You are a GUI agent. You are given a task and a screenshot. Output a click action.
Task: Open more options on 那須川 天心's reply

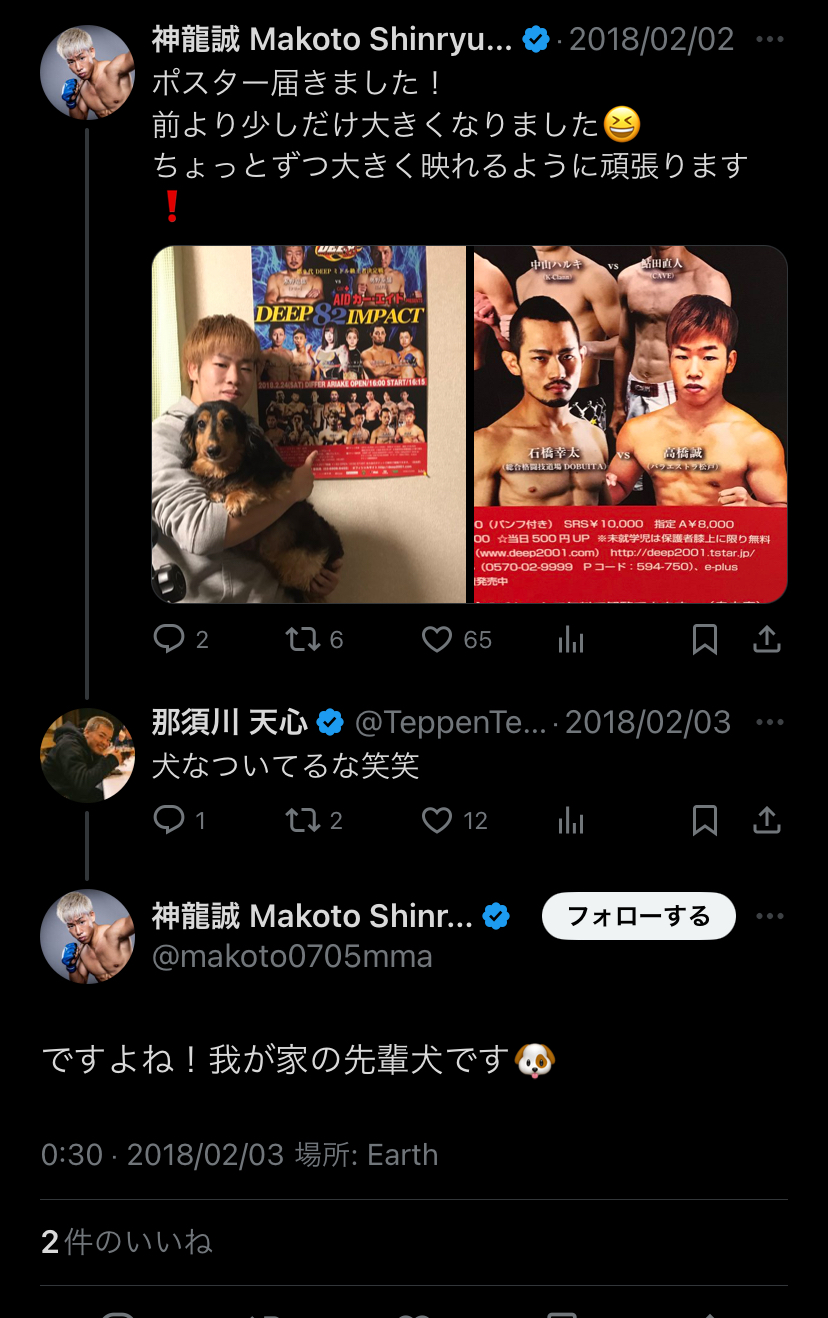click(x=770, y=722)
